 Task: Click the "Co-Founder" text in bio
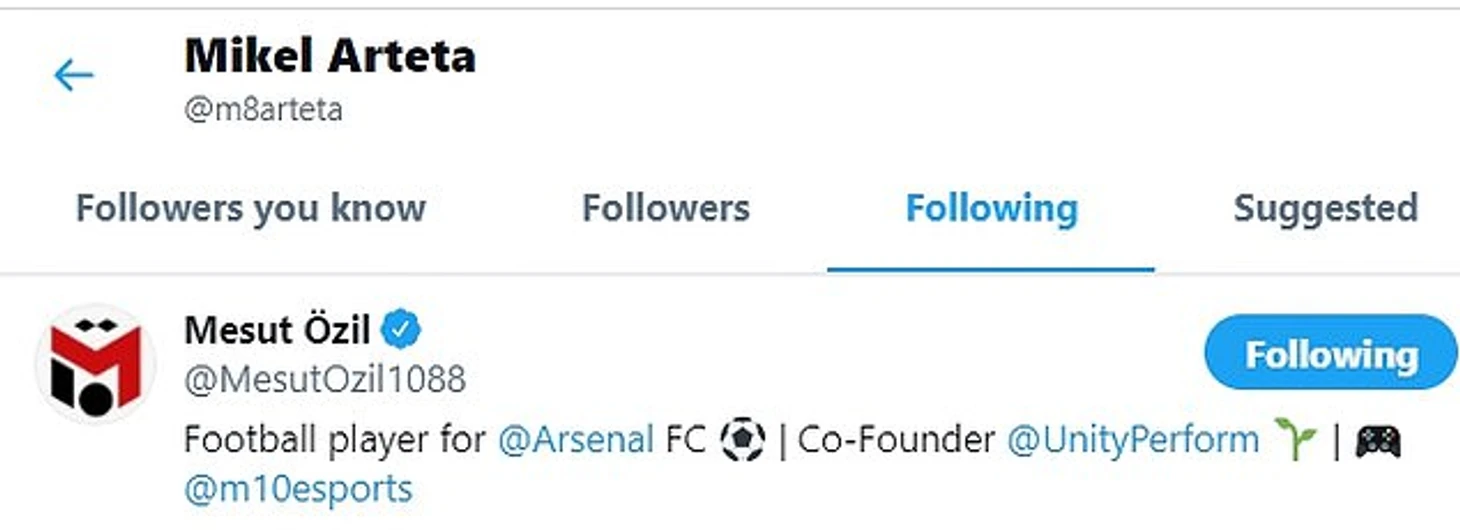pos(896,440)
